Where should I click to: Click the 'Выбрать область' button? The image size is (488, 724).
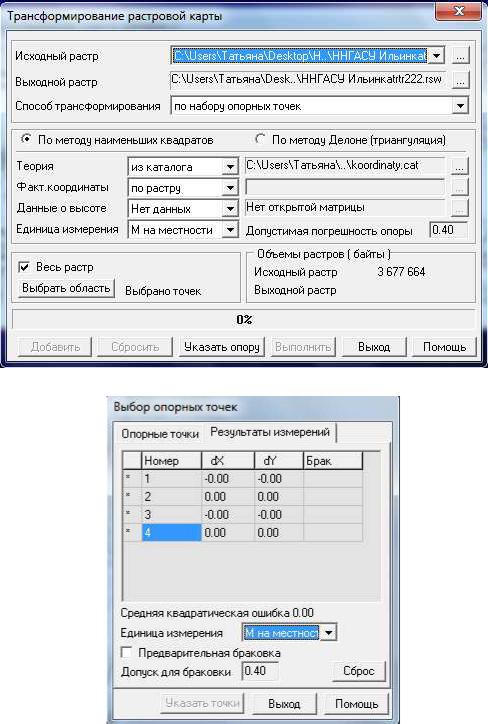66,288
